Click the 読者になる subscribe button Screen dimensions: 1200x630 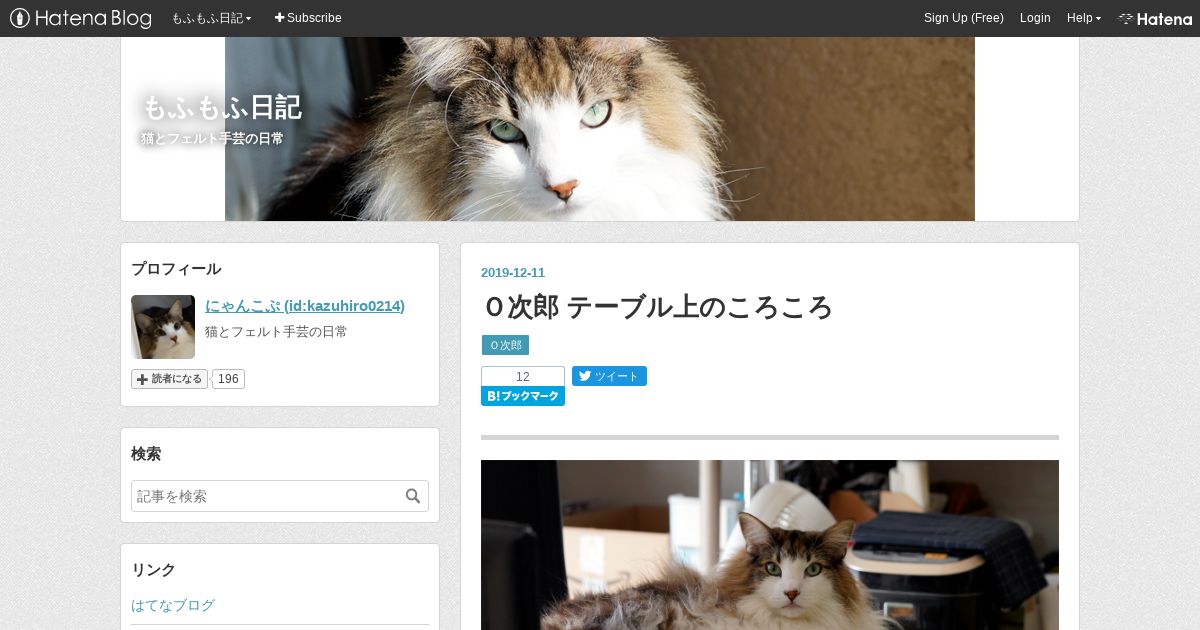point(169,379)
